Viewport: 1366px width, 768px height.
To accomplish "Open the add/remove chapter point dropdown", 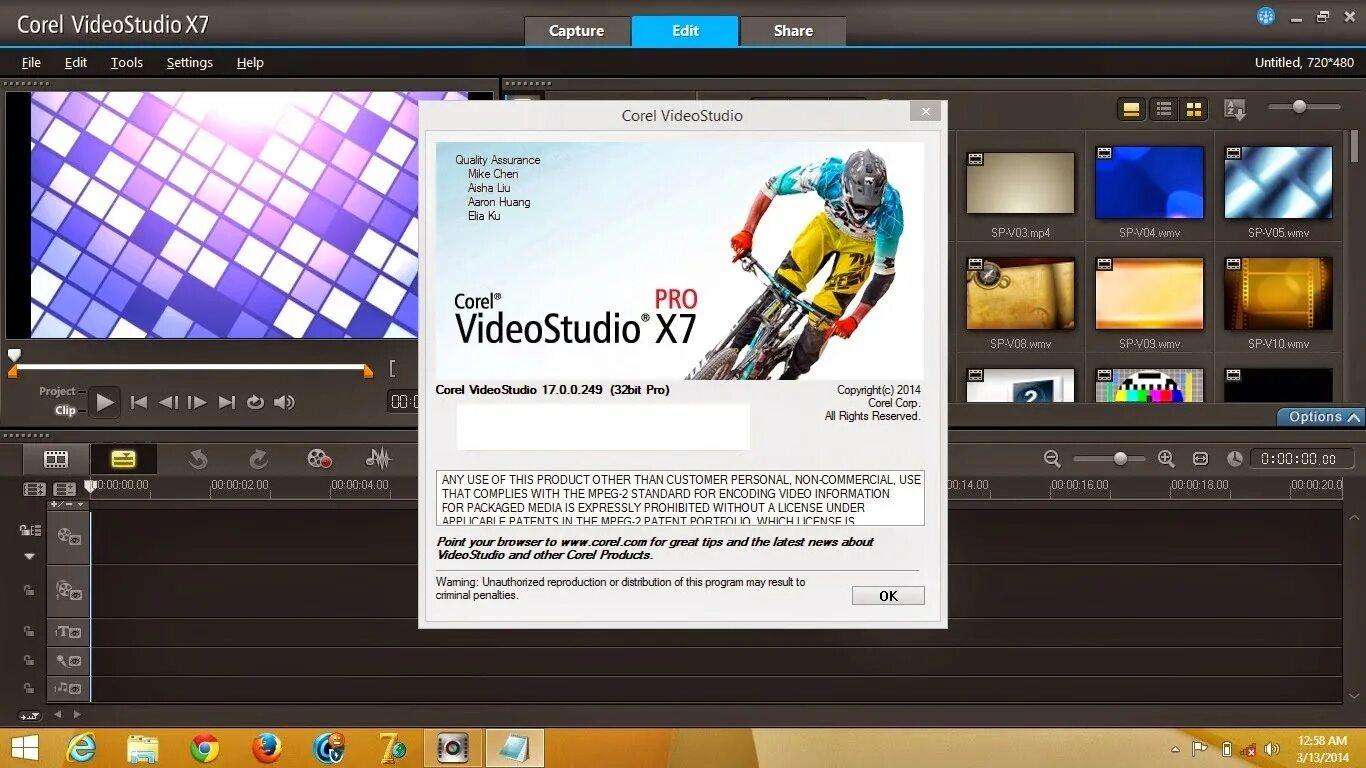I will pyautogui.click(x=68, y=505).
